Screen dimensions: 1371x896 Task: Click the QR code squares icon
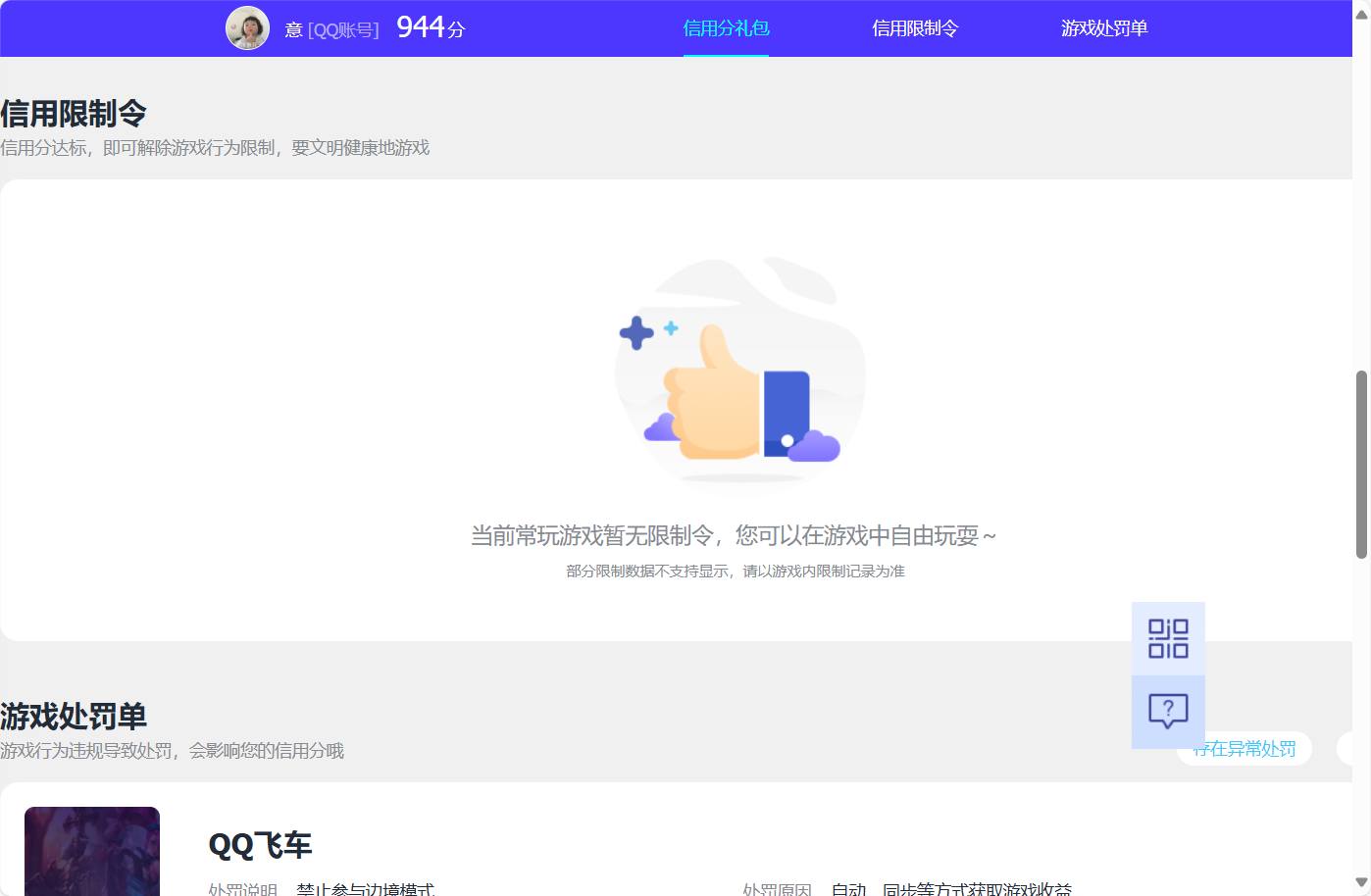click(1168, 637)
